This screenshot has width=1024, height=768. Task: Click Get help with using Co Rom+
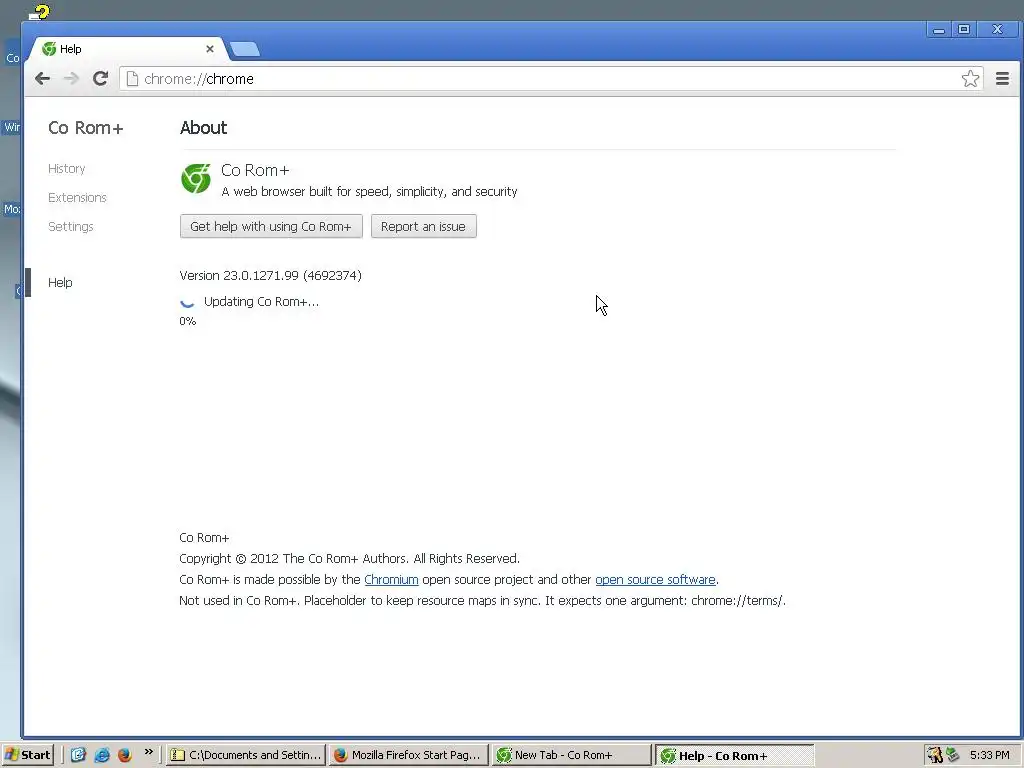click(271, 227)
